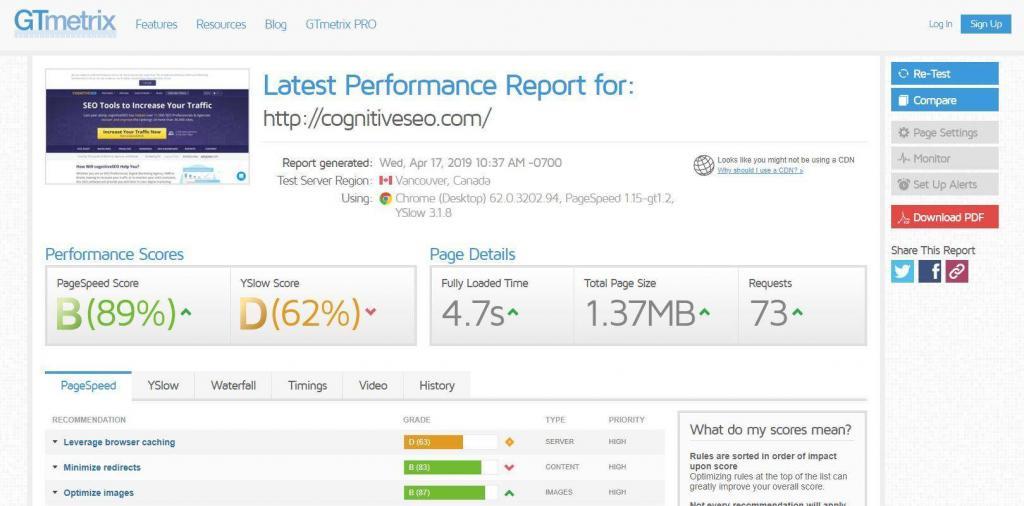Copy report link via chain icon
Viewport: 1024px width, 506px height.
click(956, 271)
